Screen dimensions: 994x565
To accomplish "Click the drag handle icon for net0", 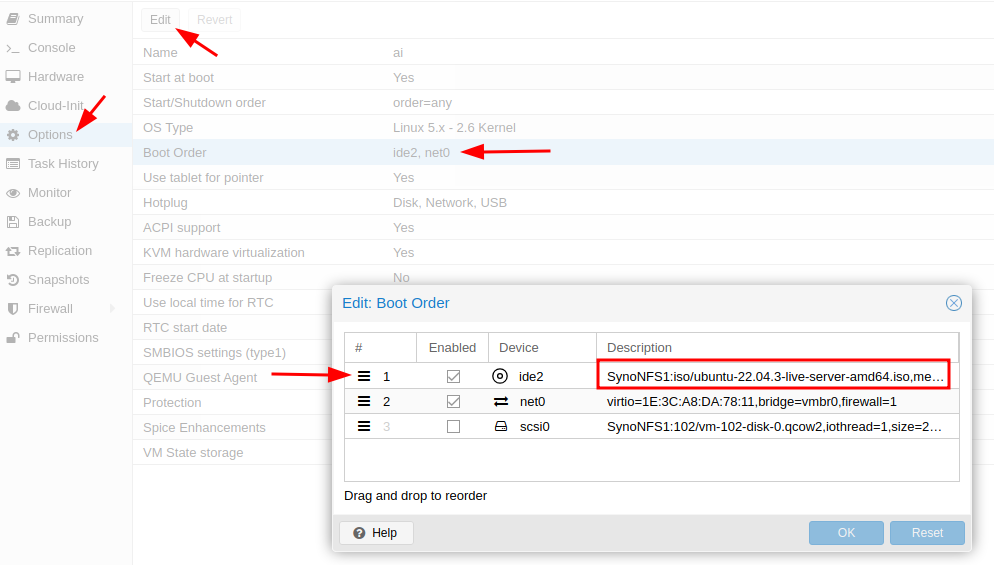I will pyautogui.click(x=364, y=401).
